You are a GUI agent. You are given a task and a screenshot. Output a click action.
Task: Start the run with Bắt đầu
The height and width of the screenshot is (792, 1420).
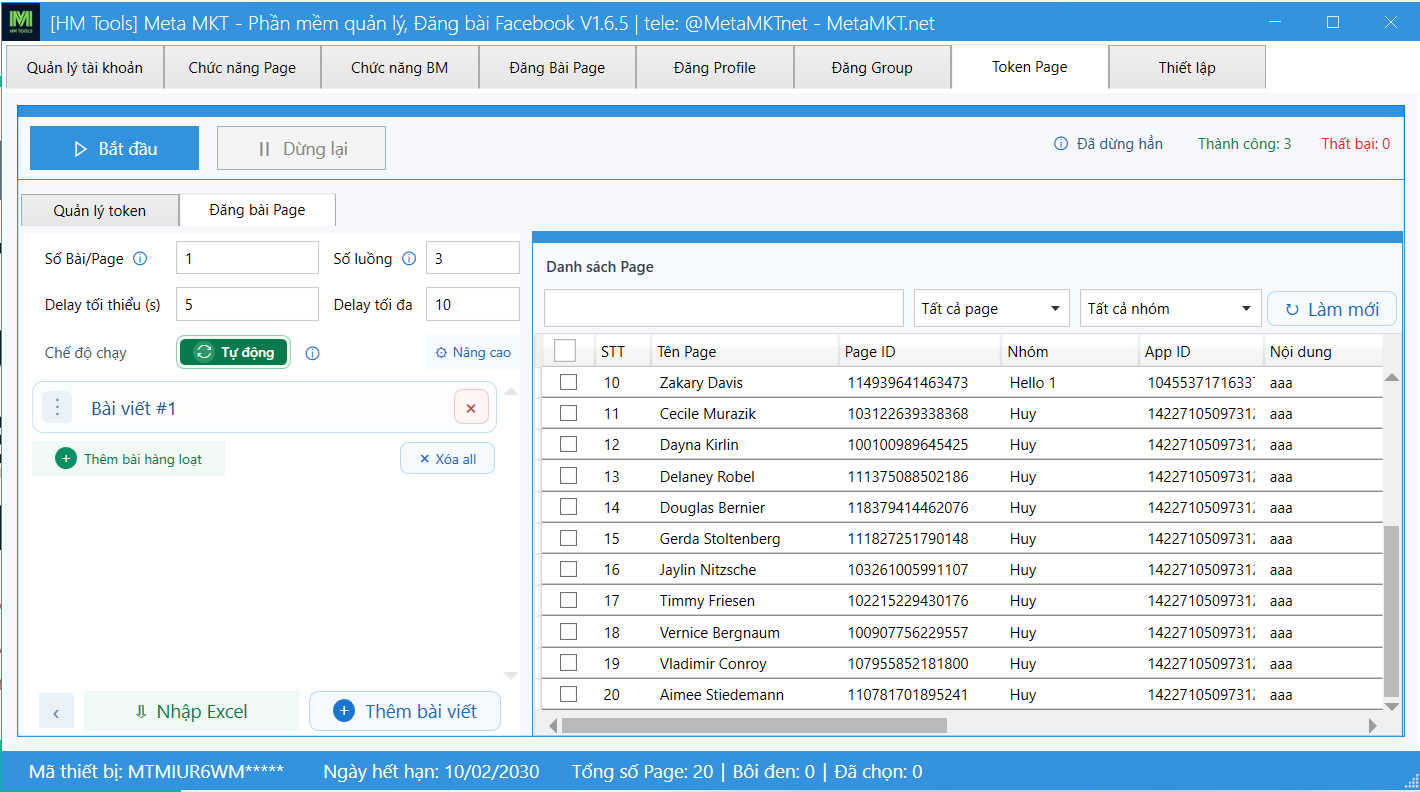tap(114, 148)
